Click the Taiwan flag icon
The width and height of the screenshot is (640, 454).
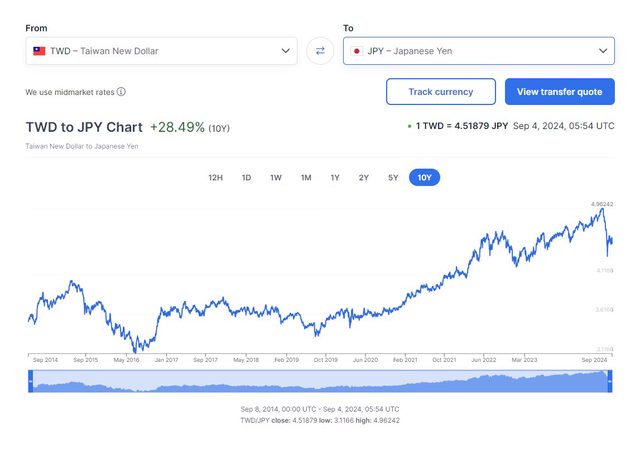point(39,50)
